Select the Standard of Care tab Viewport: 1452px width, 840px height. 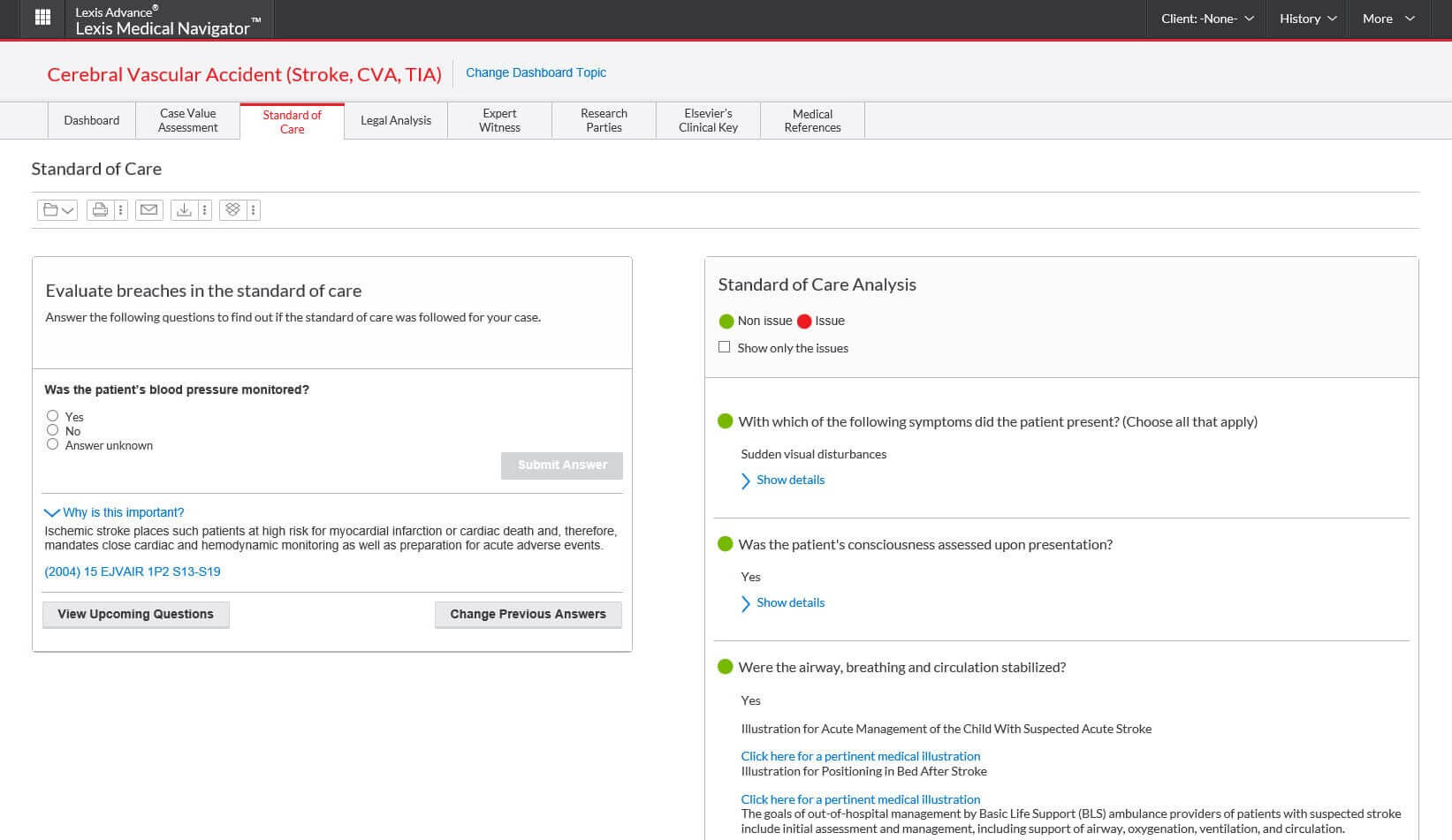pyautogui.click(x=293, y=122)
